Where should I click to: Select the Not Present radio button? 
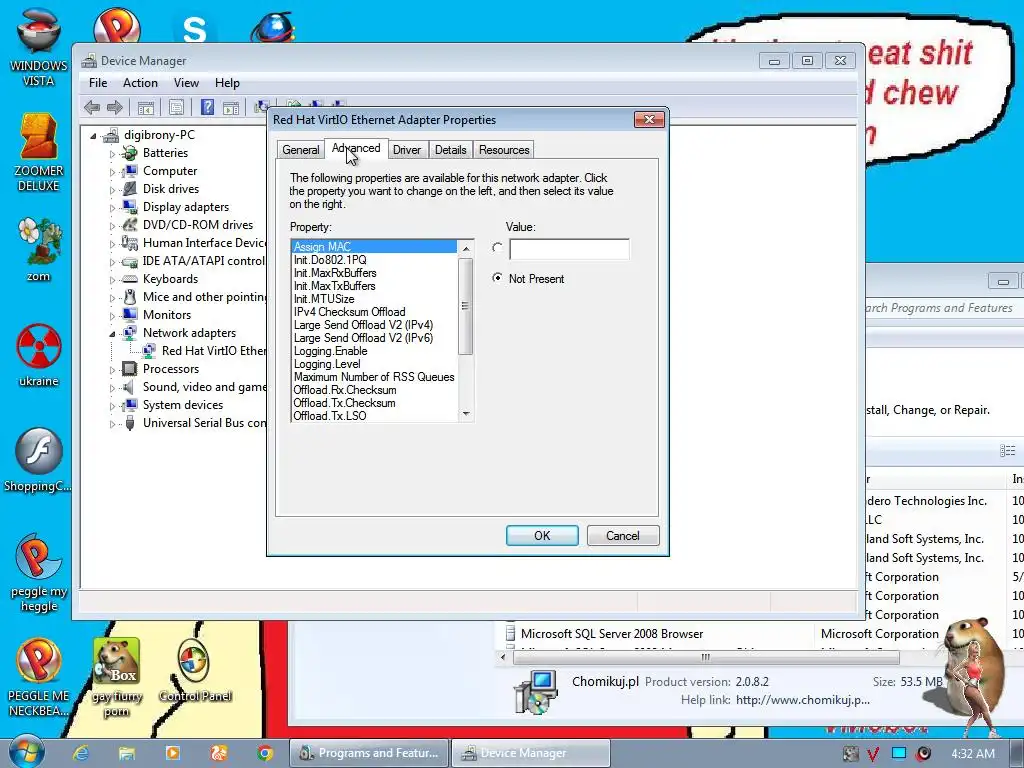[498, 278]
